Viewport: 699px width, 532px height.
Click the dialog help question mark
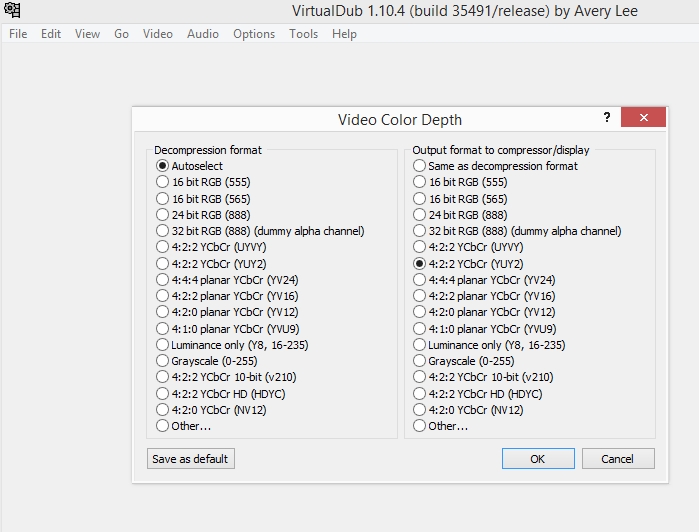click(x=606, y=118)
